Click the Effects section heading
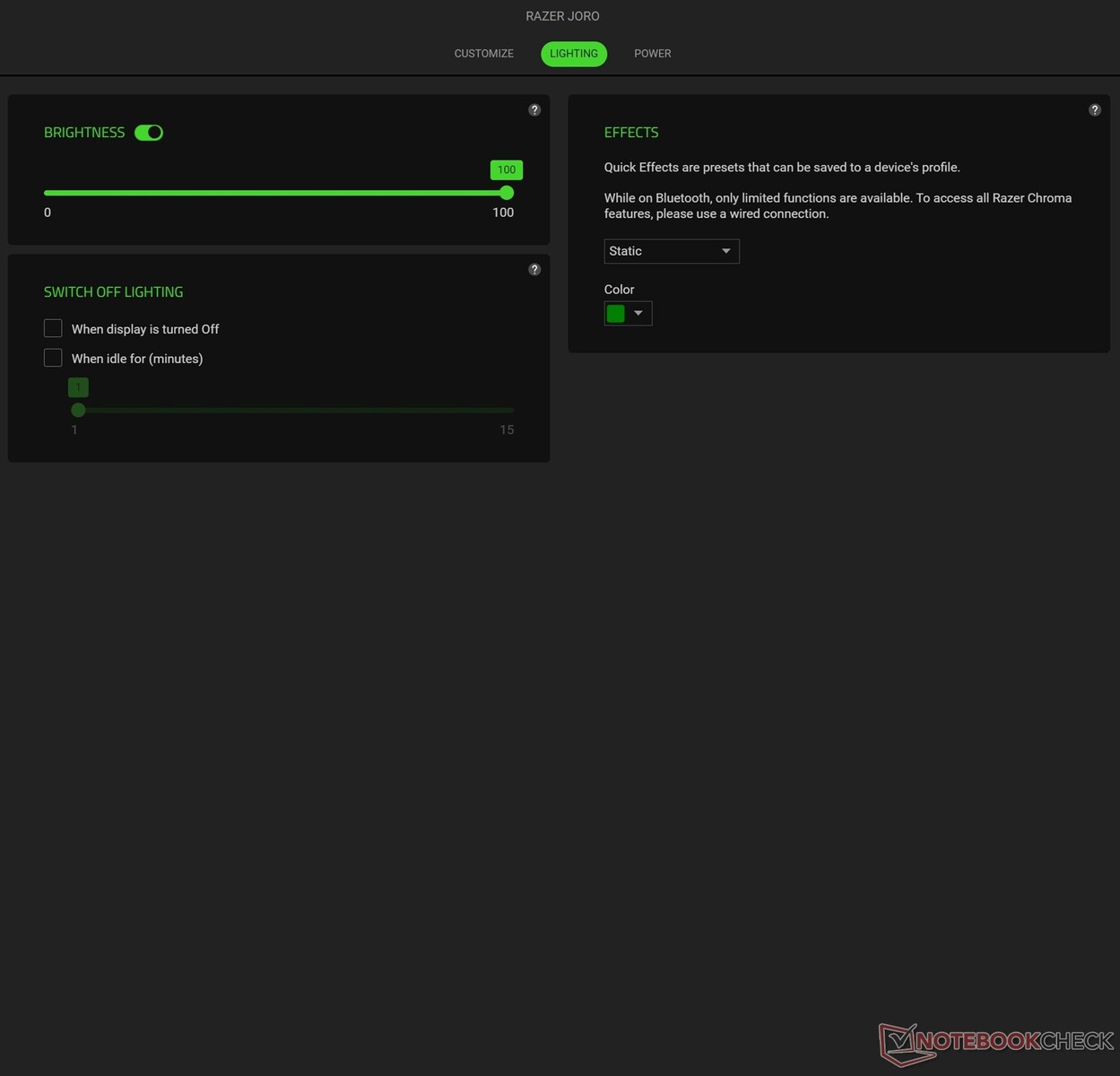This screenshot has height=1076, width=1120. click(x=631, y=133)
